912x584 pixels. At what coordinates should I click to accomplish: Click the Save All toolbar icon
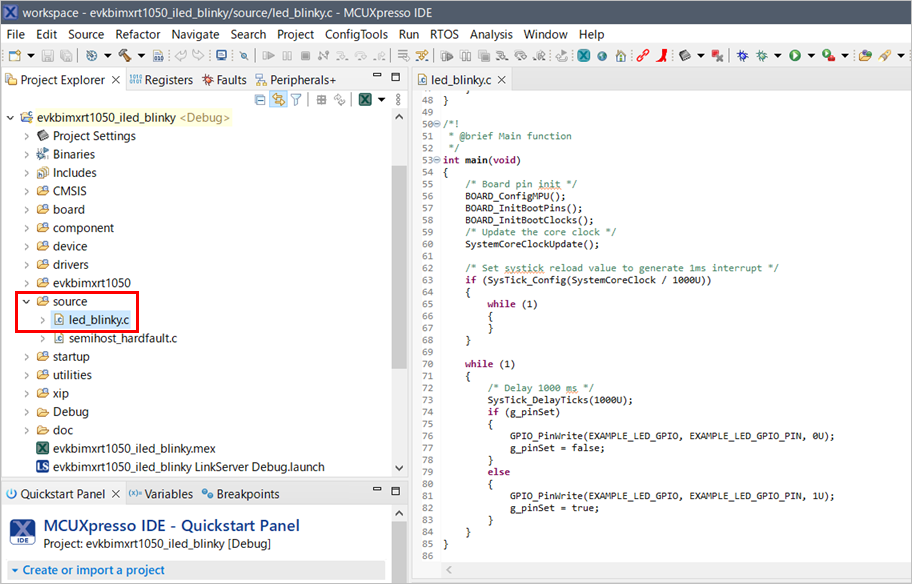66,56
